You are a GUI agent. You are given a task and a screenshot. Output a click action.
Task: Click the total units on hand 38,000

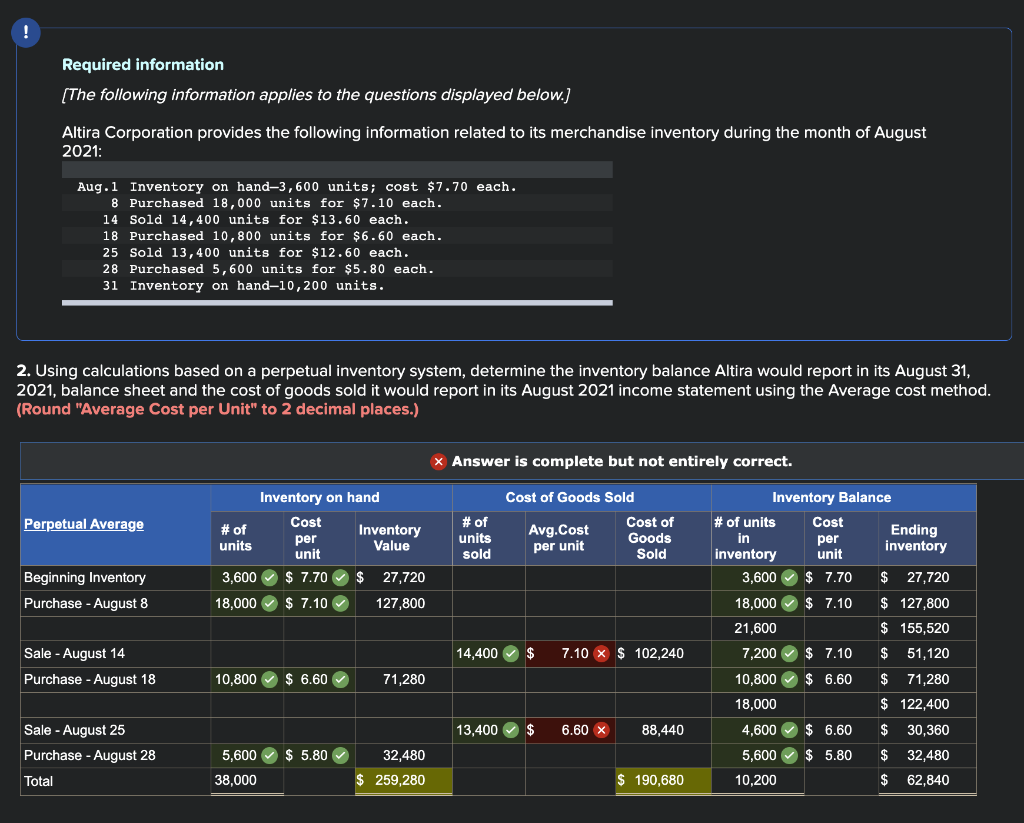(236, 781)
